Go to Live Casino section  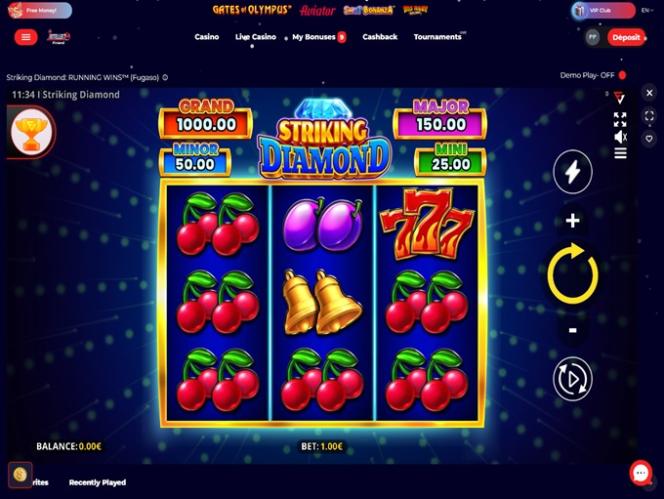256,37
